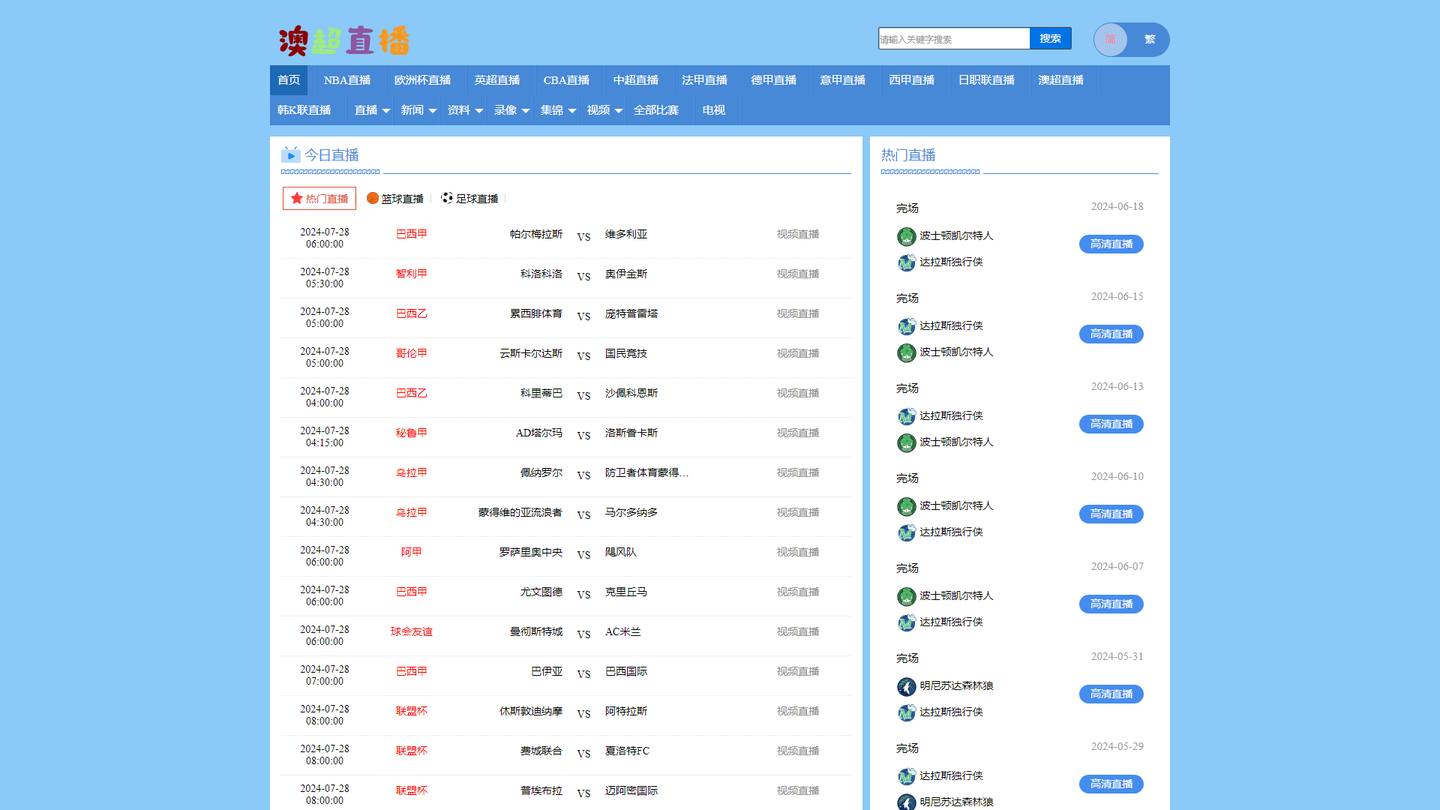This screenshot has height=810, width=1440.
Task: Click 高清直播 for 2024-06-10 match
Action: [1111, 514]
